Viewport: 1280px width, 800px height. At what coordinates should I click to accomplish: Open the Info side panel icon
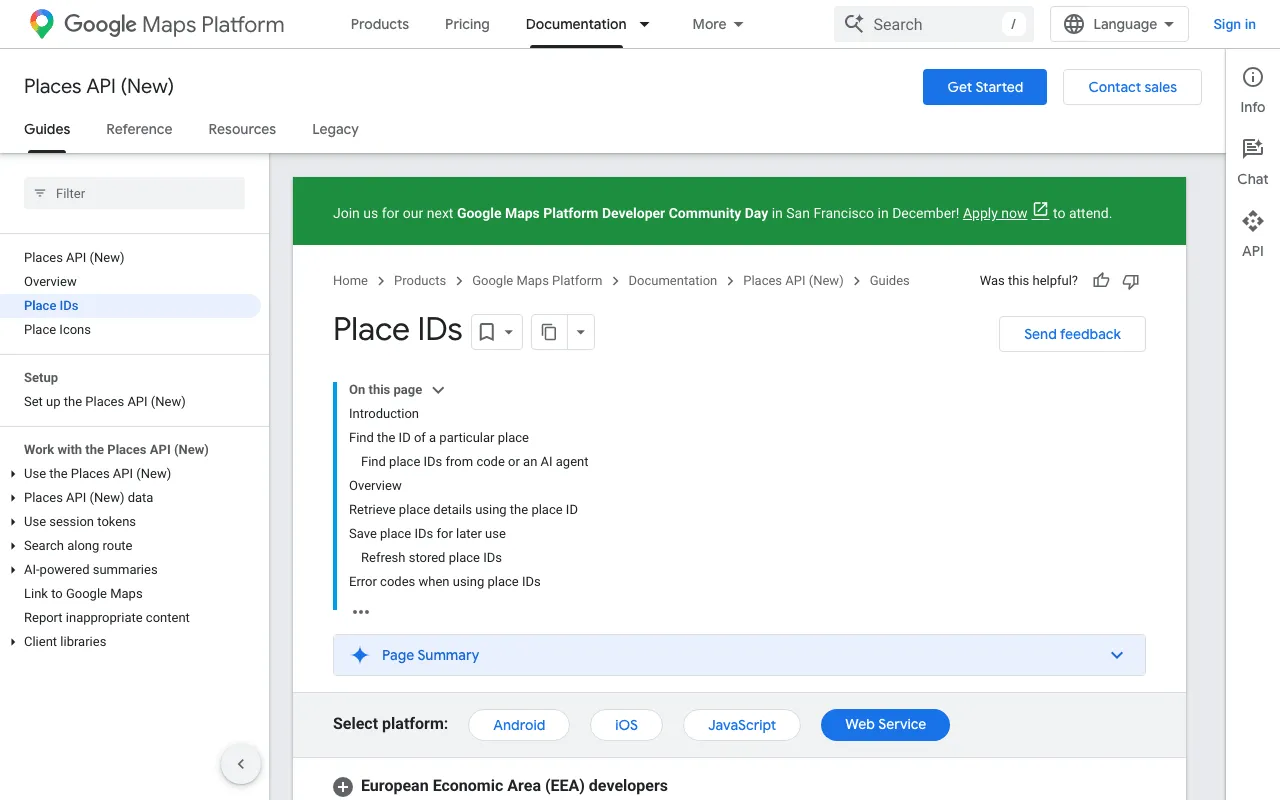(x=1253, y=78)
